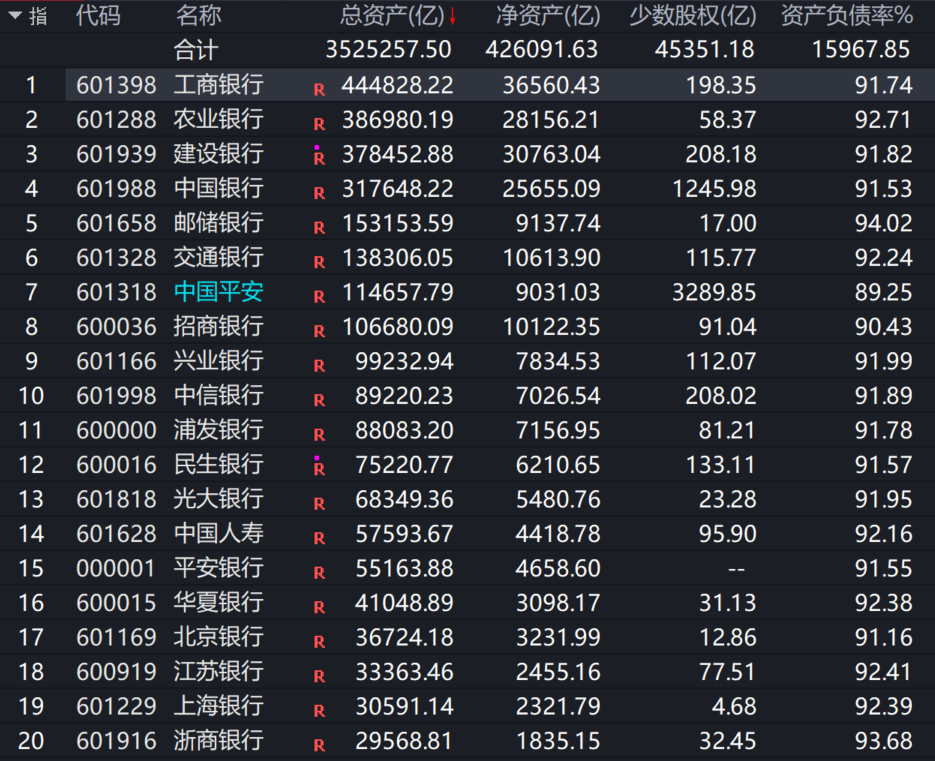This screenshot has width=935, height=761.
Task: Sort by the 总资产(亿) column header
Action: point(392,16)
